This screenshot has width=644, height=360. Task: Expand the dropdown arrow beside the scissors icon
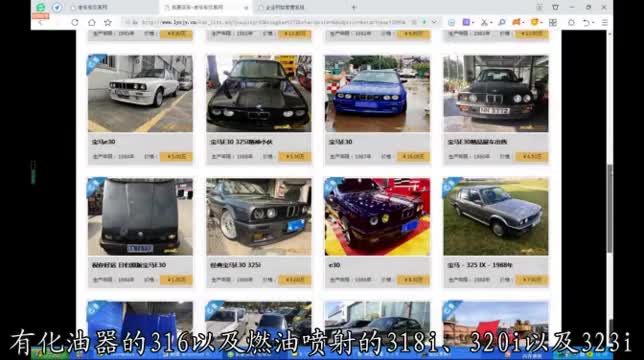[491, 23]
